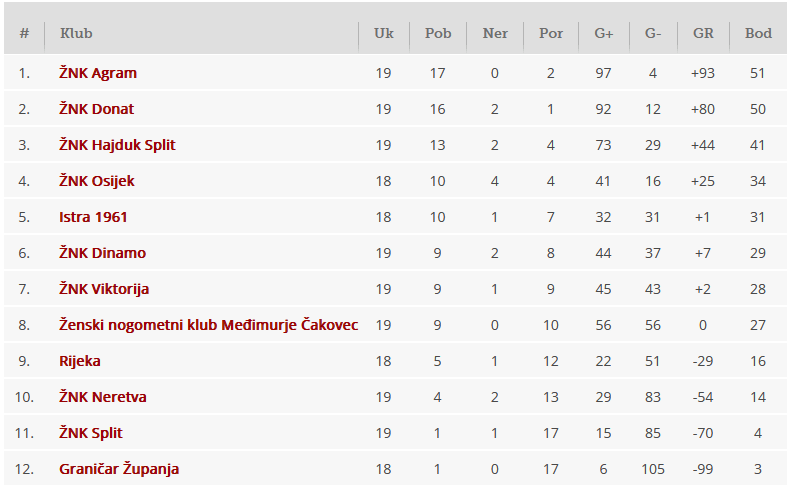Select ŽNK Split in the table
Viewport: 788px width, 487px height.
click(91, 433)
